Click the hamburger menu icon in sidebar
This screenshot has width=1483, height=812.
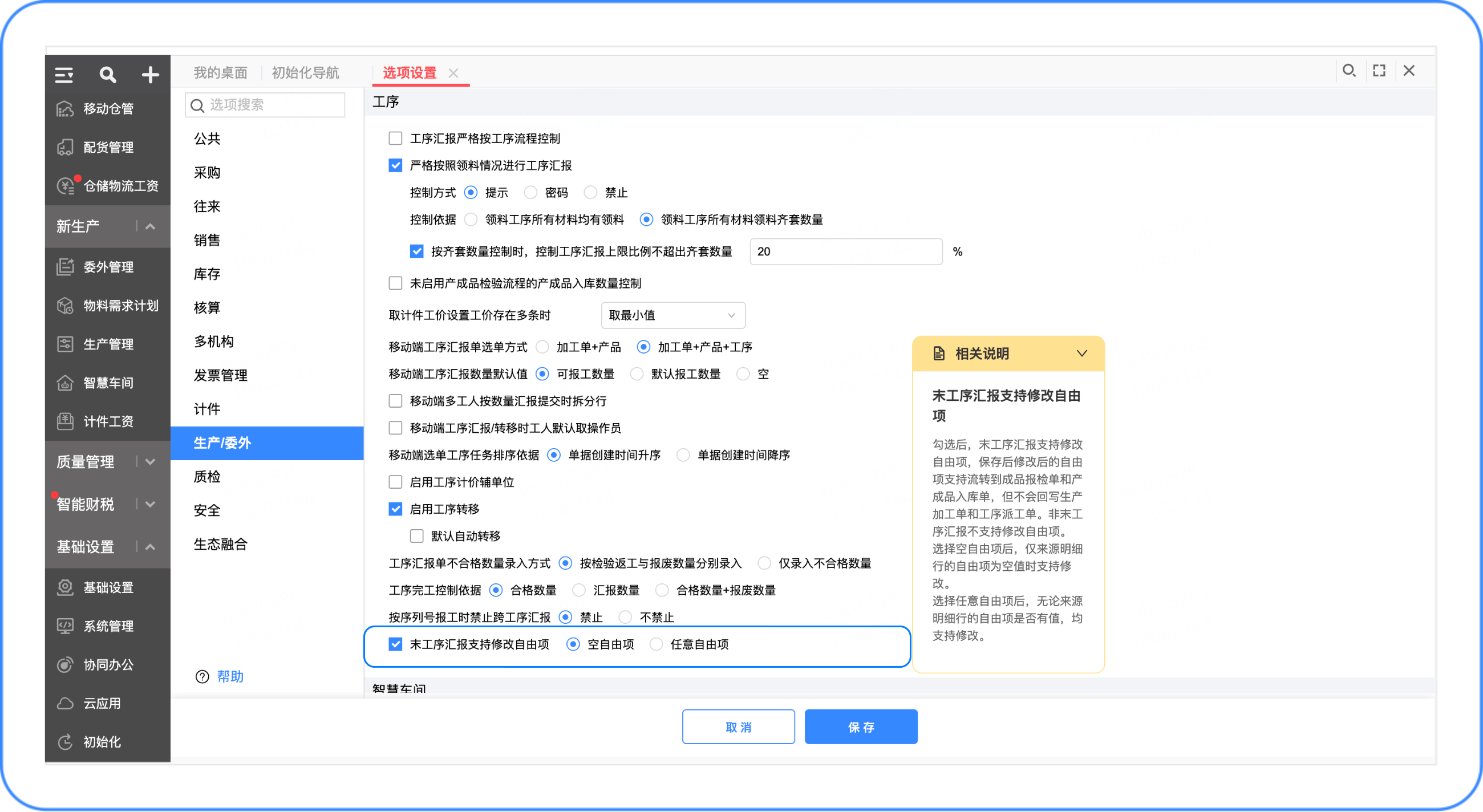click(64, 75)
